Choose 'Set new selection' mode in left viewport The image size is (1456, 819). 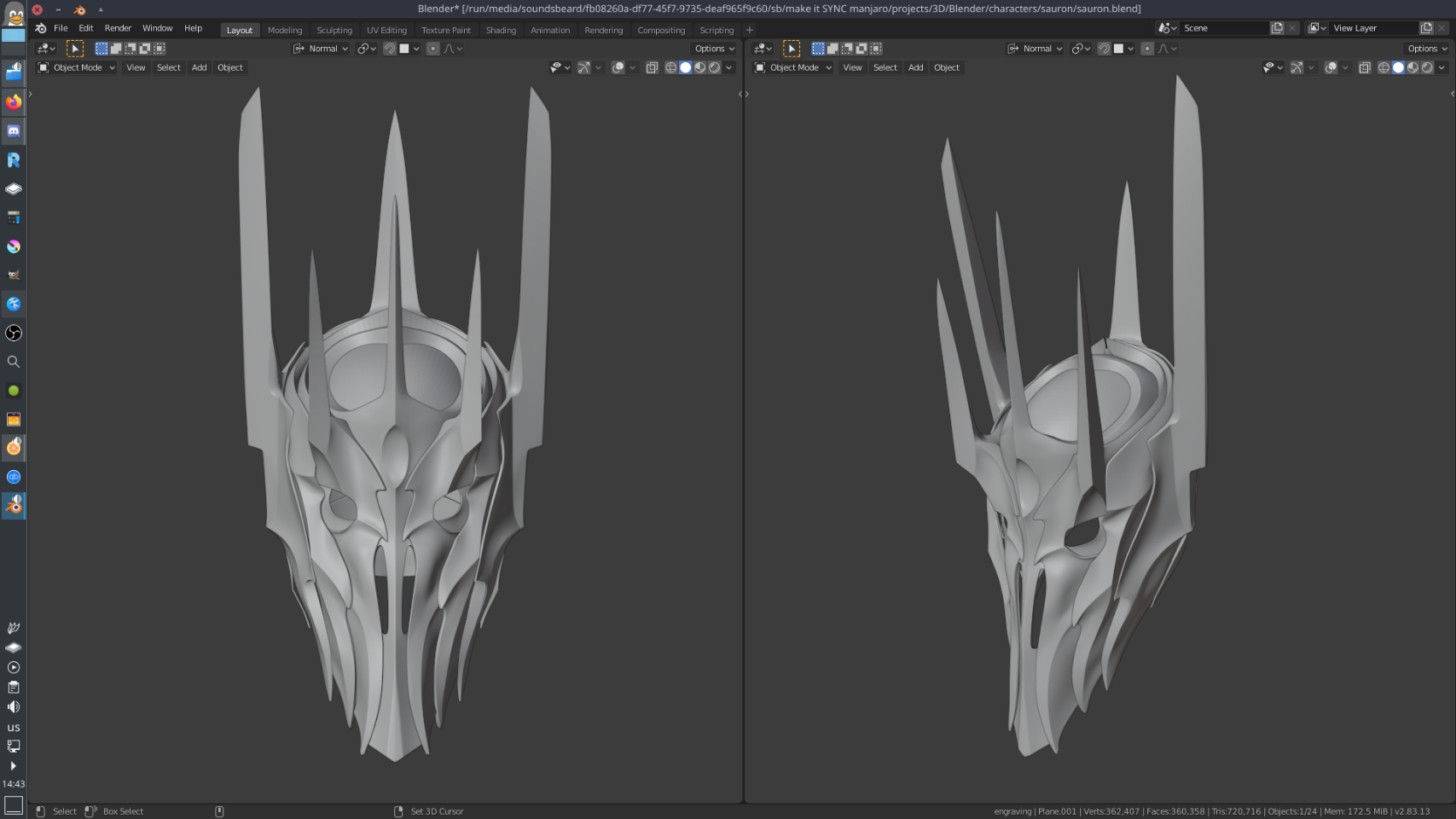click(x=102, y=49)
